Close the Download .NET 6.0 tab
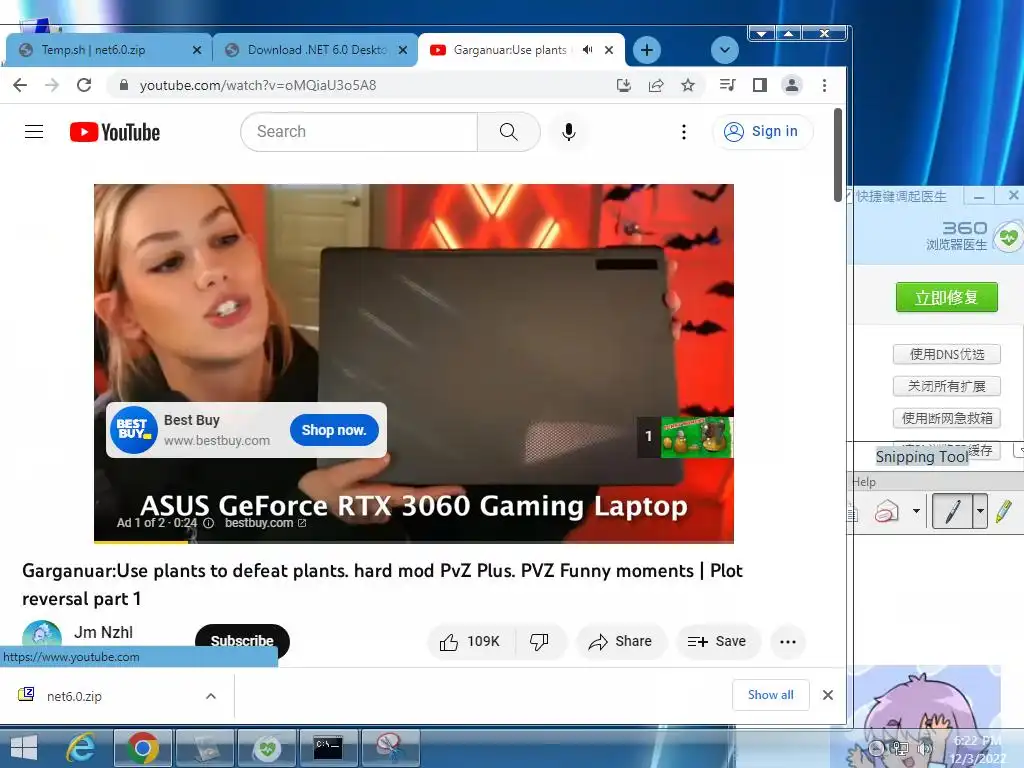This screenshot has height=768, width=1024. pyautogui.click(x=403, y=50)
